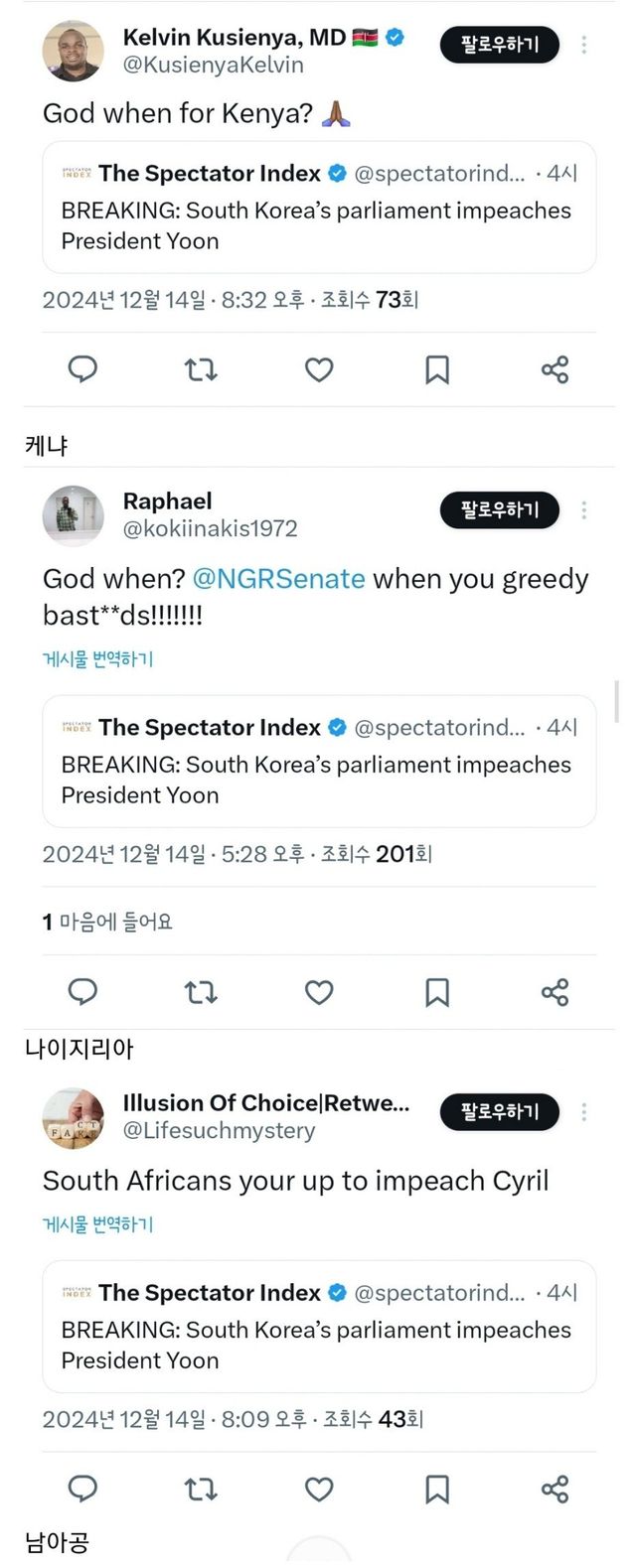This screenshot has width=636, height=1568.
Task: Share Kelvin Kusienya's tweet
Action: [555, 369]
